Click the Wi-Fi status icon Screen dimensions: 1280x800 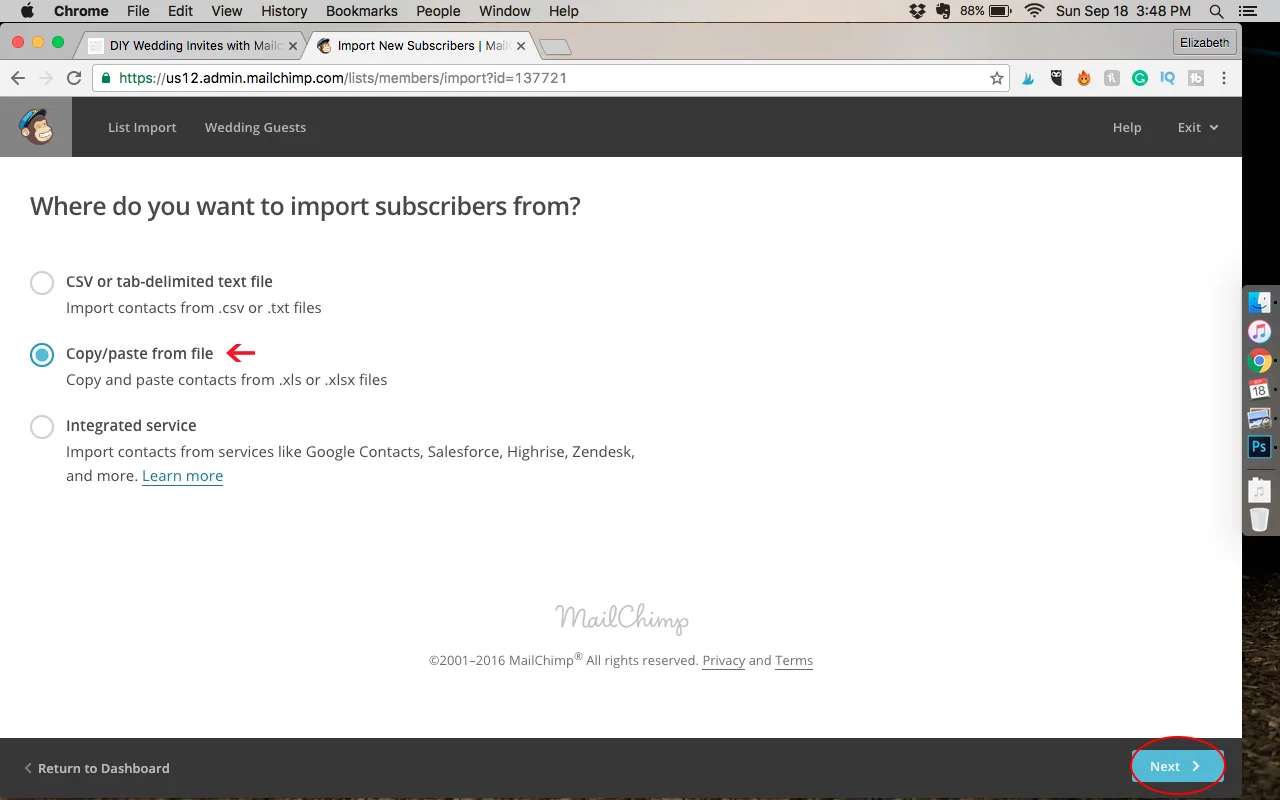[1035, 11]
